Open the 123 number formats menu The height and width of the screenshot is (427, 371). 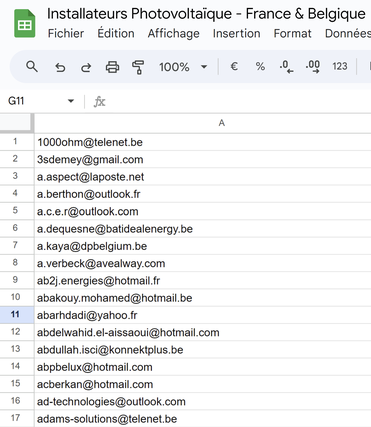340,66
